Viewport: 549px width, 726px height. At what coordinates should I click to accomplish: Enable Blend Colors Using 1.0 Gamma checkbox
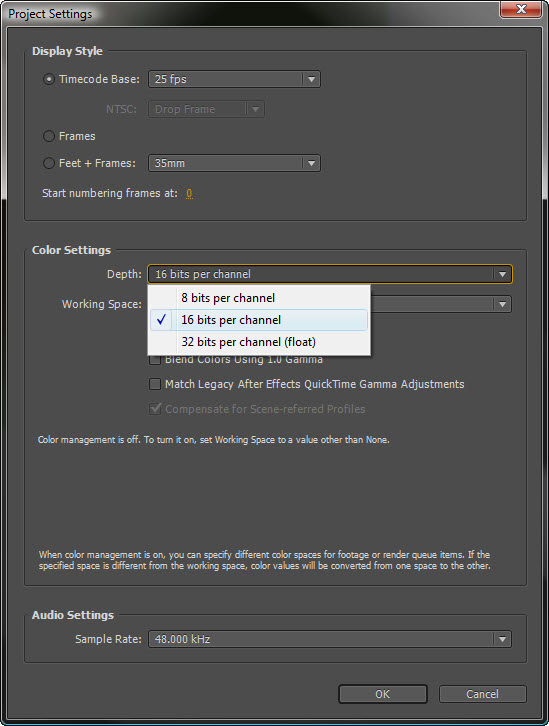[x=155, y=359]
